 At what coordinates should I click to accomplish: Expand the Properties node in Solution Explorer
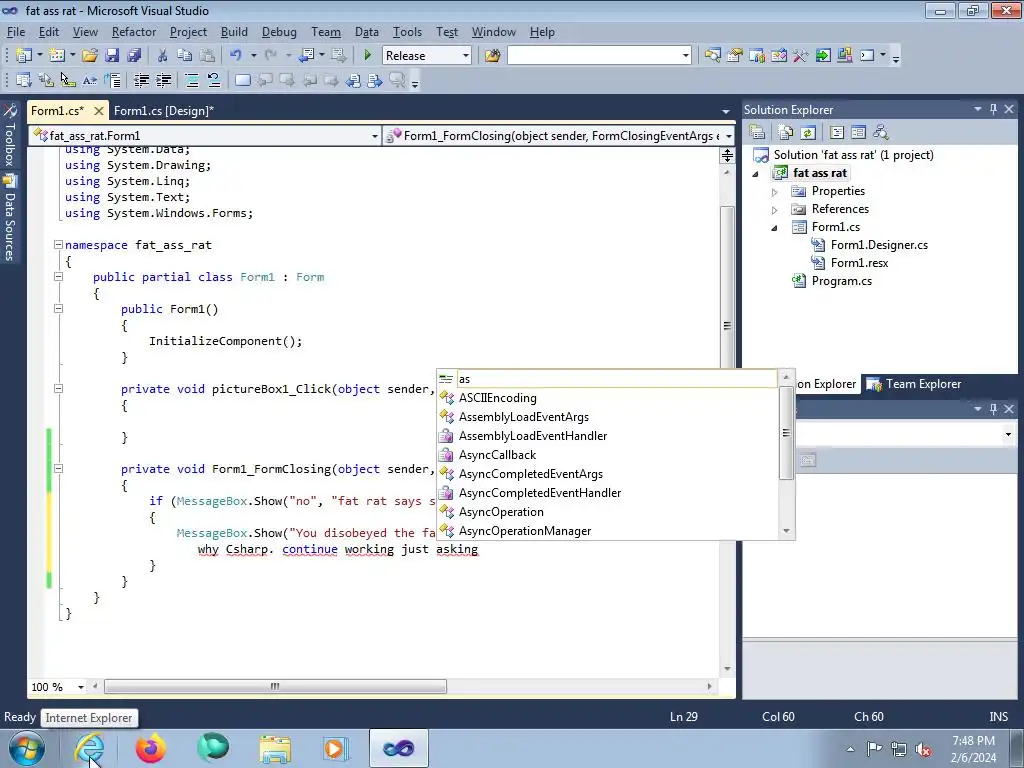point(775,192)
